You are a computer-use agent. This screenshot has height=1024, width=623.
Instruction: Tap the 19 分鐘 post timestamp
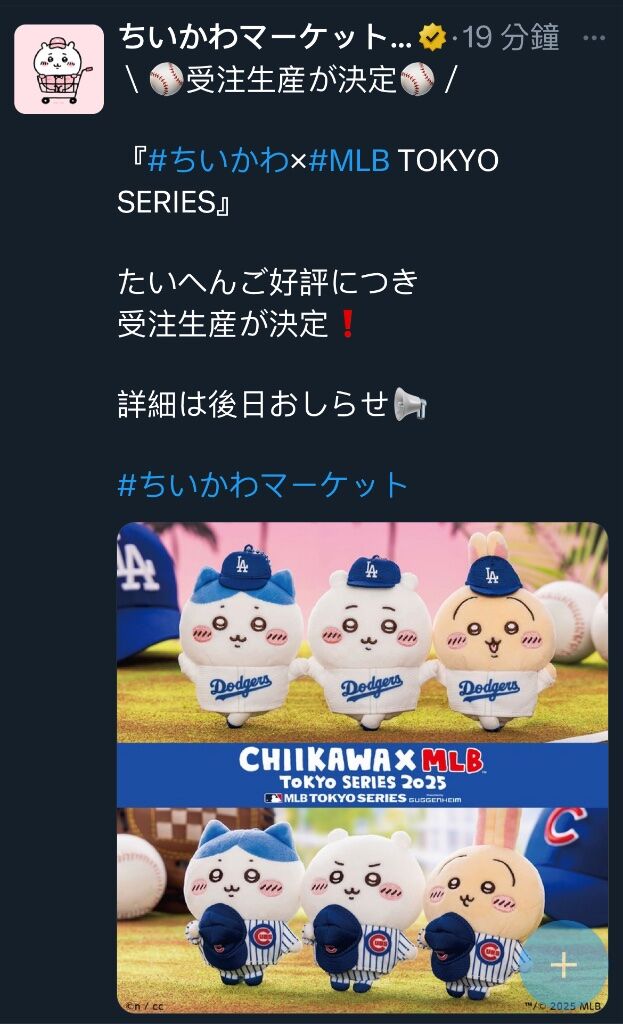pos(511,37)
